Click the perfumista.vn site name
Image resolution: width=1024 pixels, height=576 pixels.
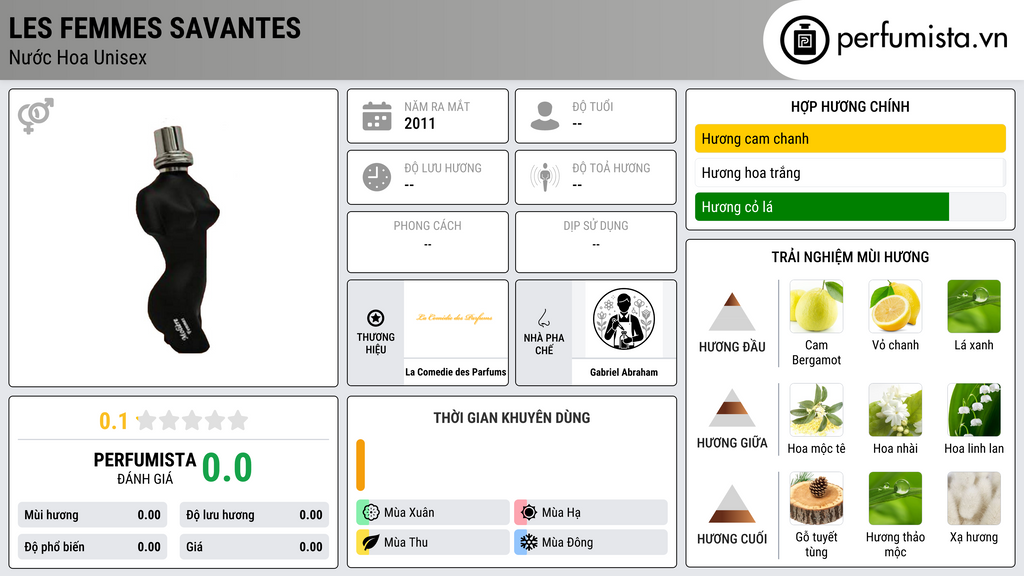pyautogui.click(x=922, y=39)
